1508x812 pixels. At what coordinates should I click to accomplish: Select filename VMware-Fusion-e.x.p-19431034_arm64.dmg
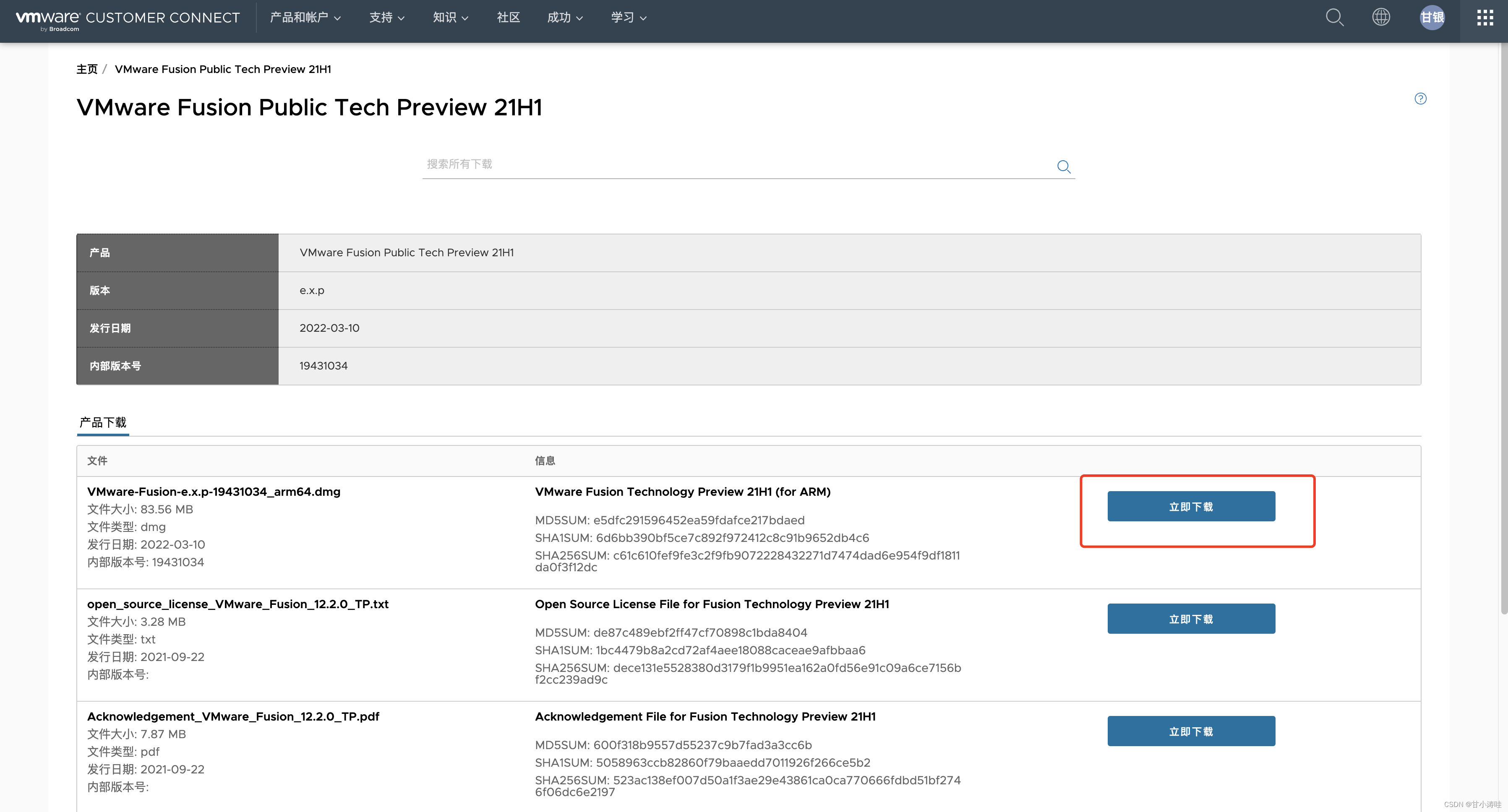coord(214,492)
